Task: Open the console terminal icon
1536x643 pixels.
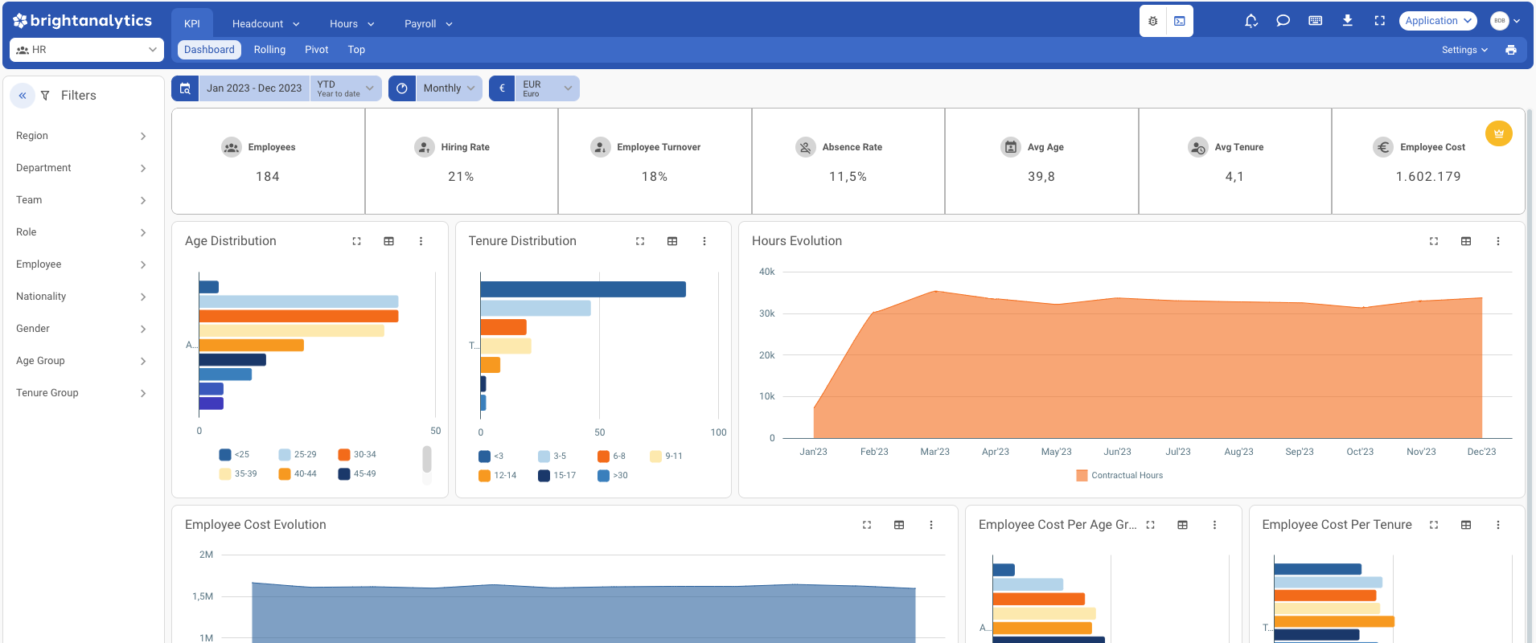Action: pyautogui.click(x=1180, y=20)
